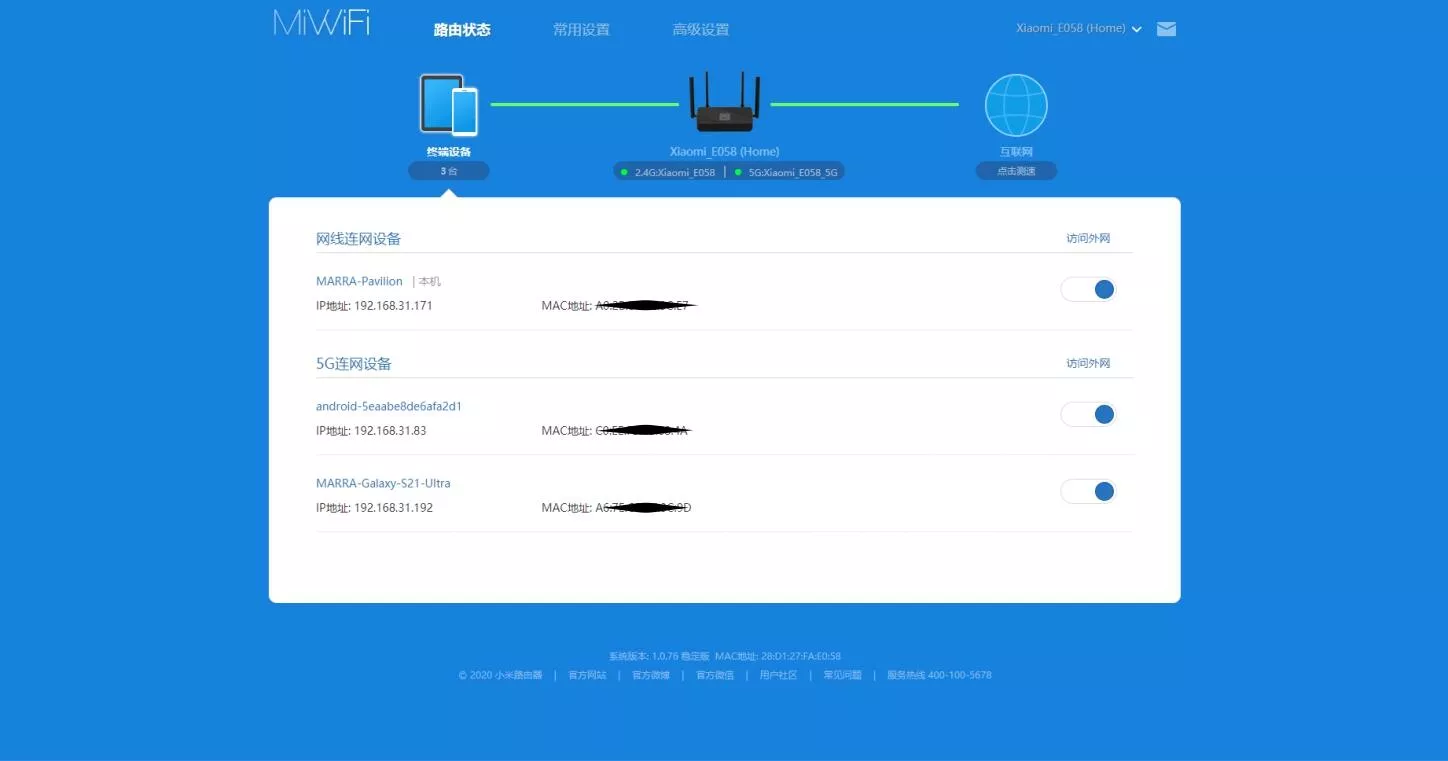Toggle internet access for MARRA-Pavilion
The width and height of the screenshot is (1448, 761).
pyautogui.click(x=1088, y=290)
